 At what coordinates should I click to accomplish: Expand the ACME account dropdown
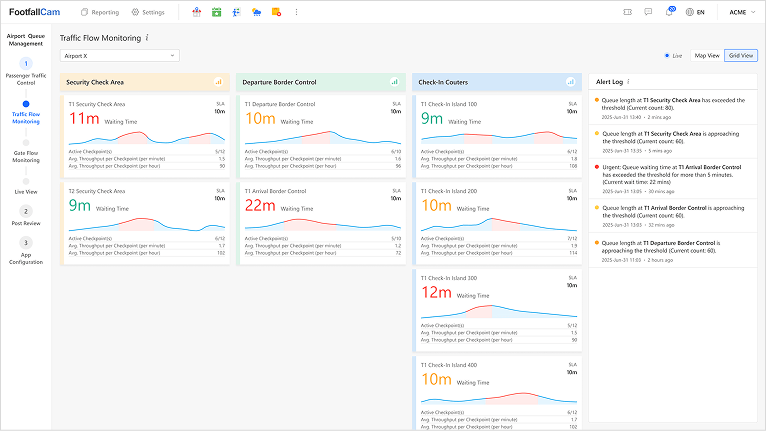(742, 12)
